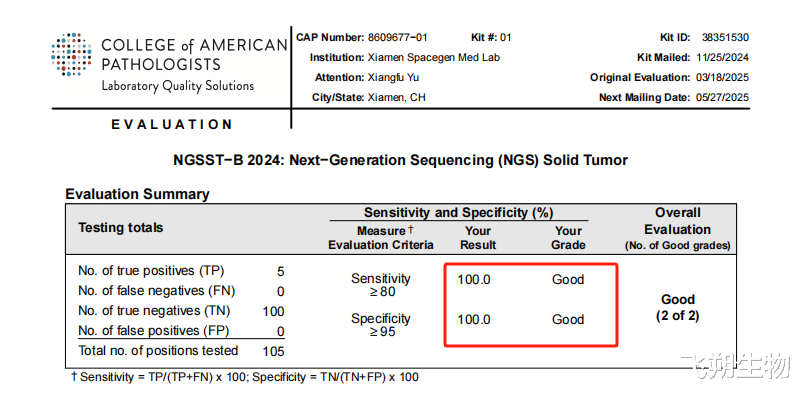Screen dimensions: 806x399
Task: Click the Overall Evaluation Good (2 of 2)
Action: 677,307
